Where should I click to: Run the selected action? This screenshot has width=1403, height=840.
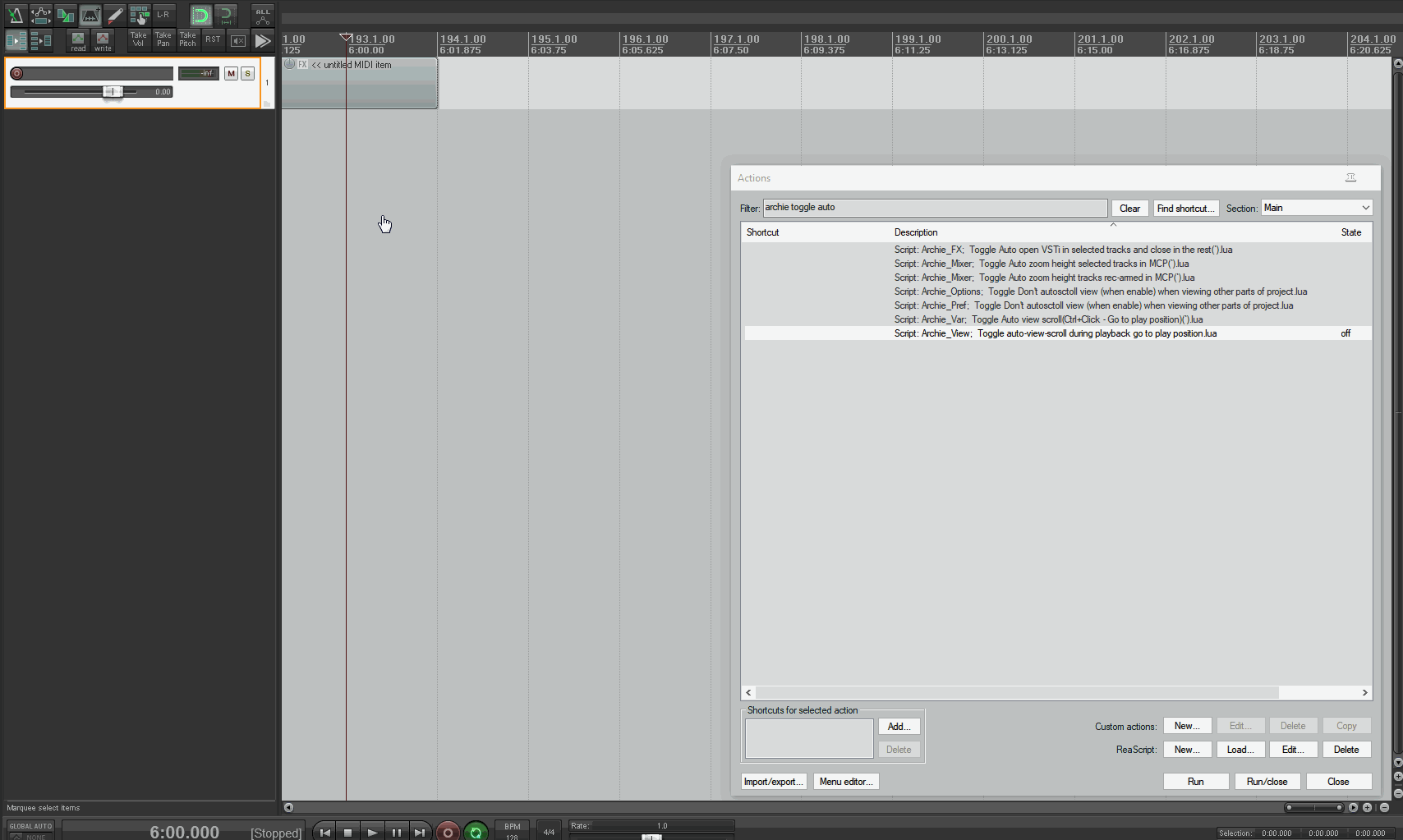coord(1196,782)
